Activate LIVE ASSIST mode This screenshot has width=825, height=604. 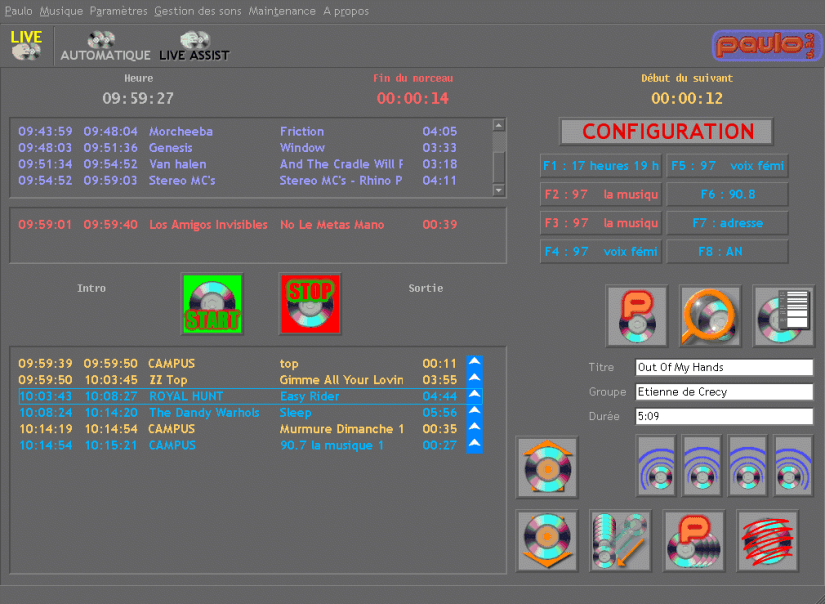(194, 45)
